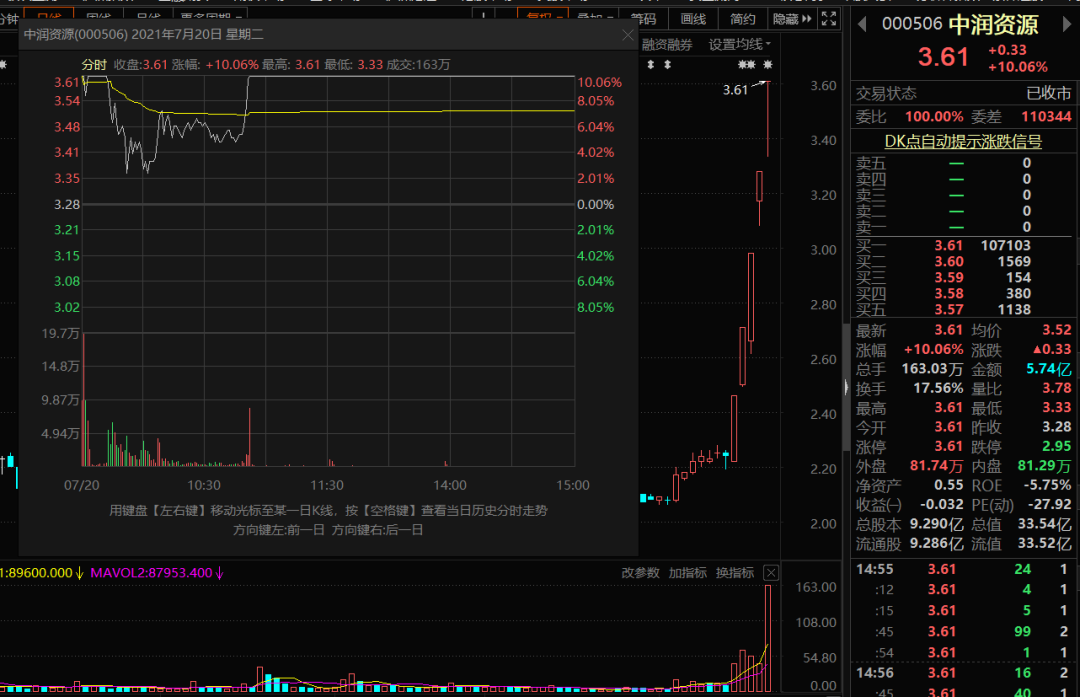Click the 10.06% top percentage axis label

599,83
